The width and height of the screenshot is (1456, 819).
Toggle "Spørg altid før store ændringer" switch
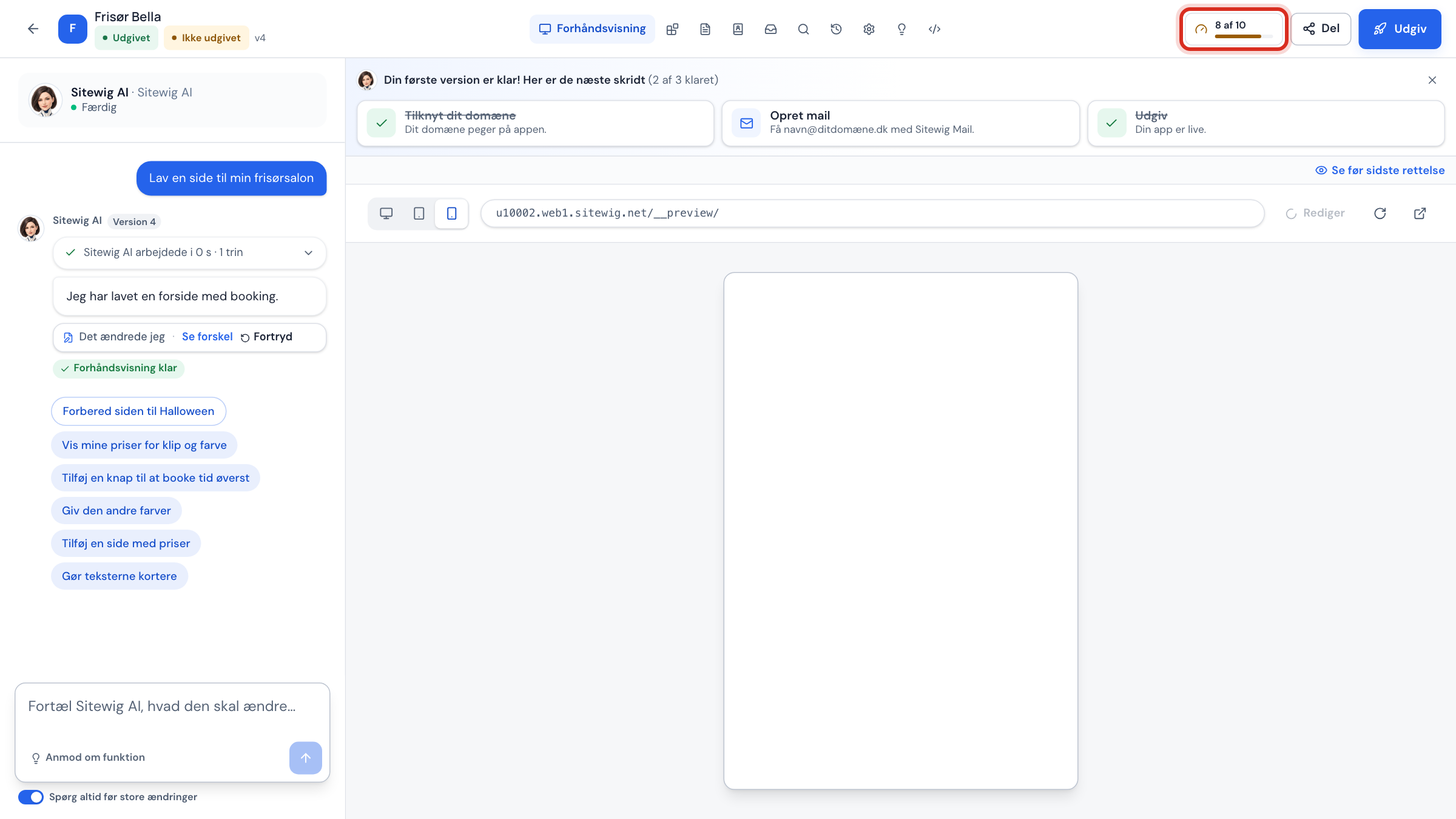(x=31, y=797)
